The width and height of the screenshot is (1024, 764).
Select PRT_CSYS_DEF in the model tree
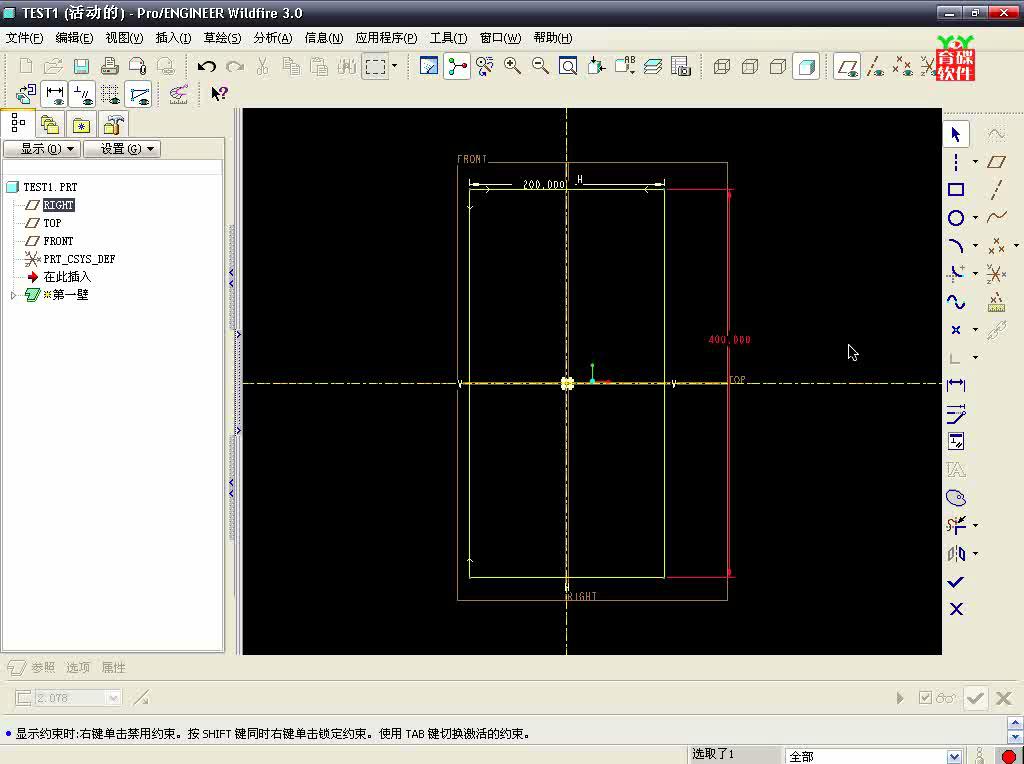[79, 259]
